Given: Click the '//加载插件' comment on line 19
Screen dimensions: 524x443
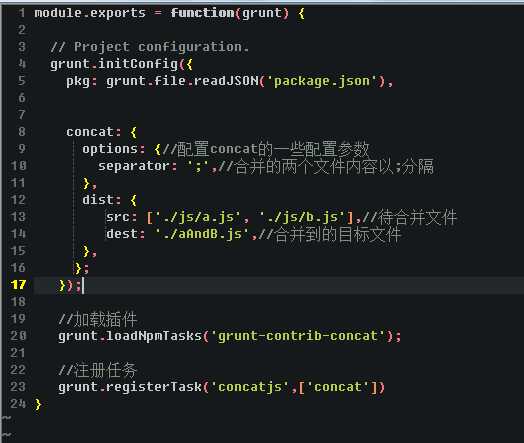Looking at the screenshot, I should point(98,319).
